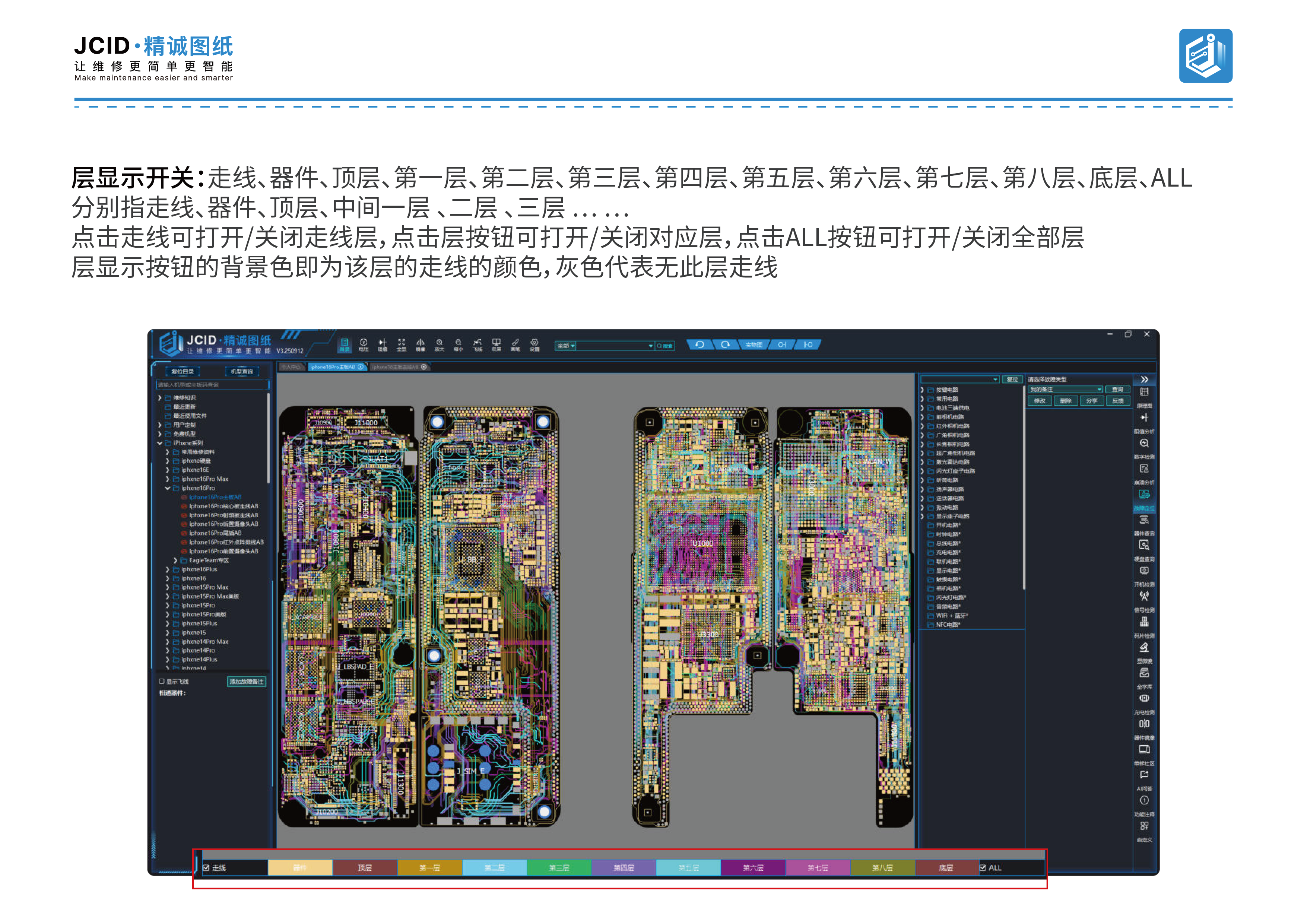The image size is (1307, 924).
Task: Click the 缩小 zoom-out toolbar icon
Action: (x=458, y=344)
